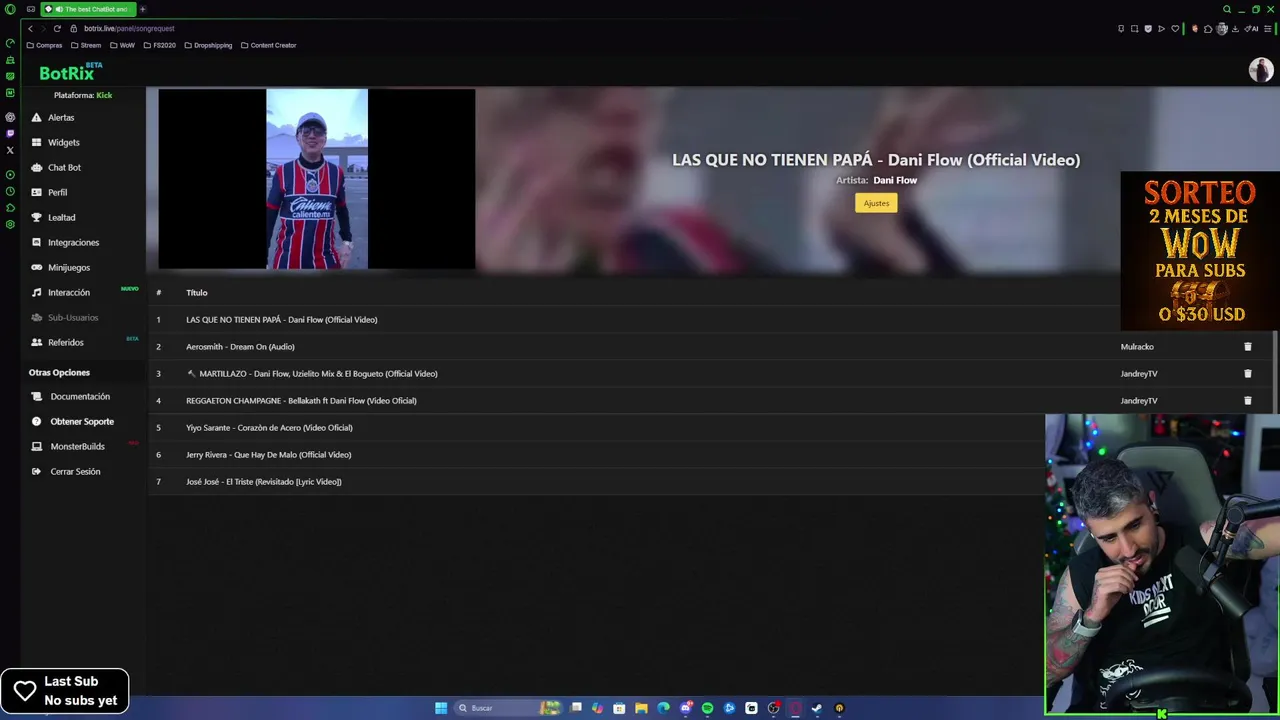Click the Twitch icon in browser sidebar
1280x720 pixels.
10,133
